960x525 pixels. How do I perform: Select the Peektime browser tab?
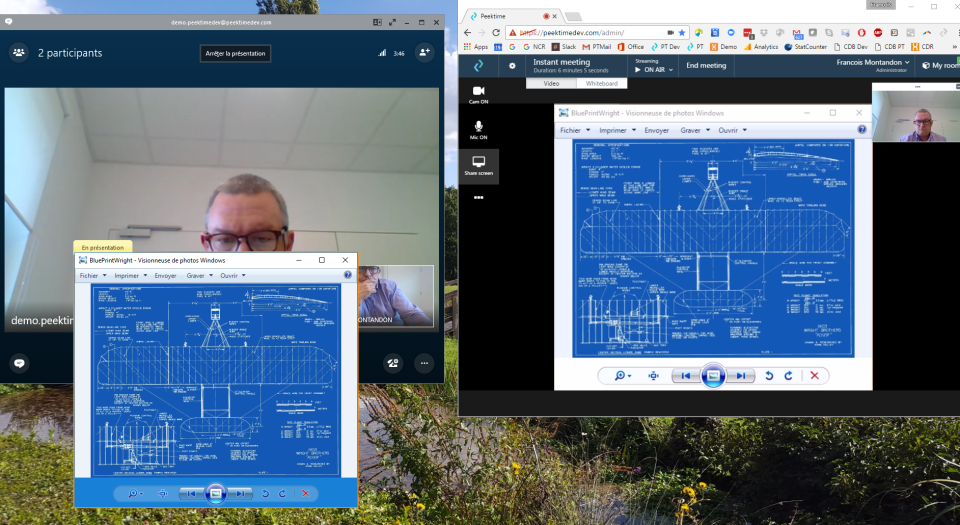tap(511, 16)
